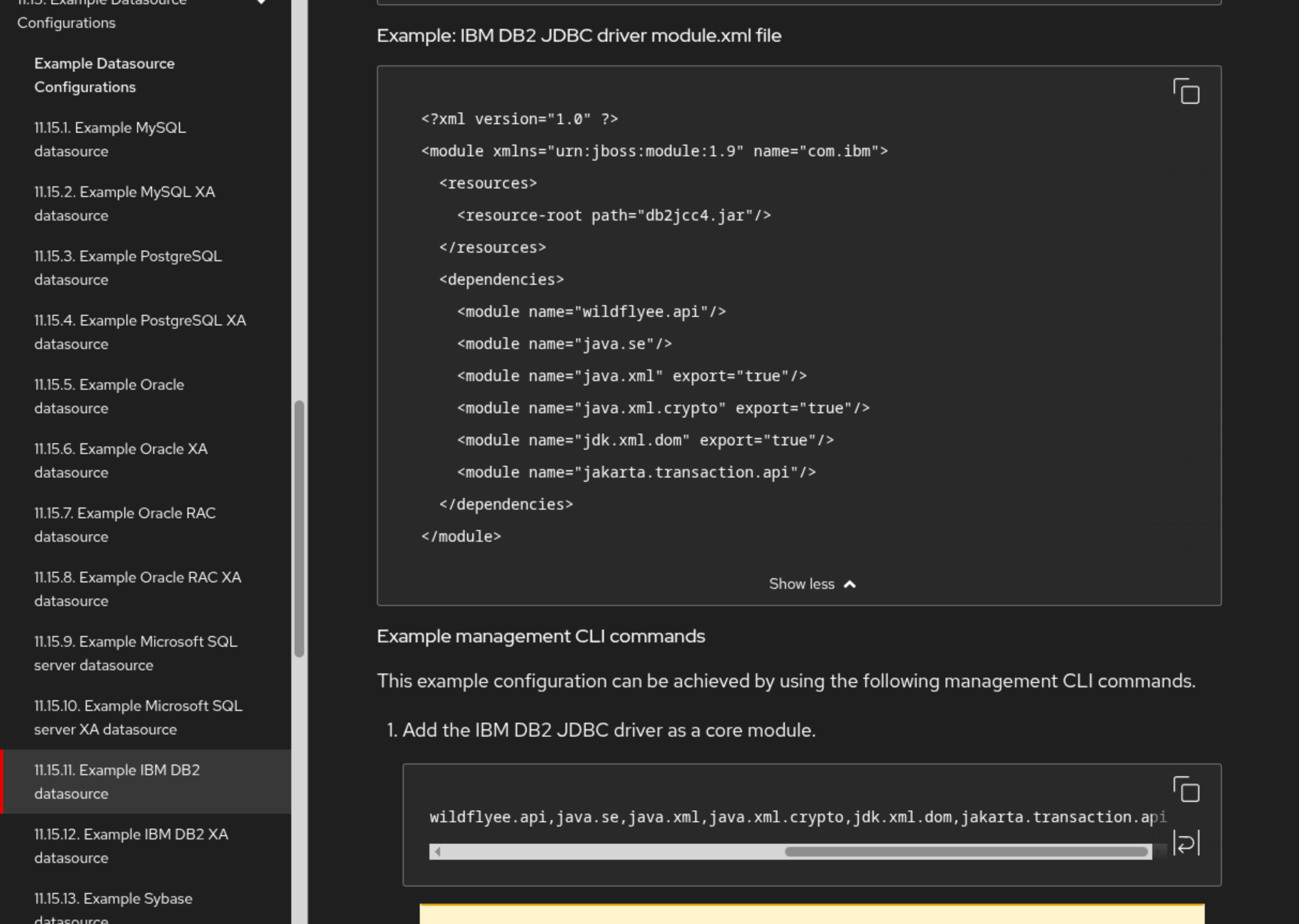This screenshot has height=924, width=1299.
Task: Collapse code with Show less
Action: click(x=801, y=585)
